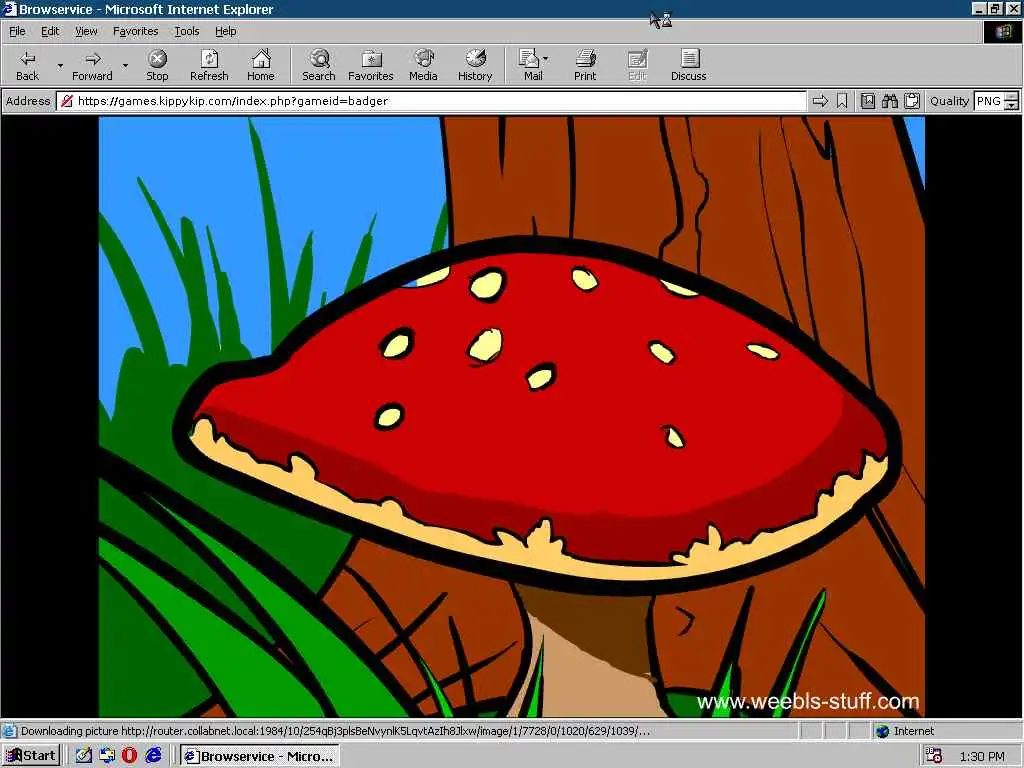Click the mushroom animation content
Image resolution: width=1024 pixels, height=768 pixels.
click(x=511, y=417)
